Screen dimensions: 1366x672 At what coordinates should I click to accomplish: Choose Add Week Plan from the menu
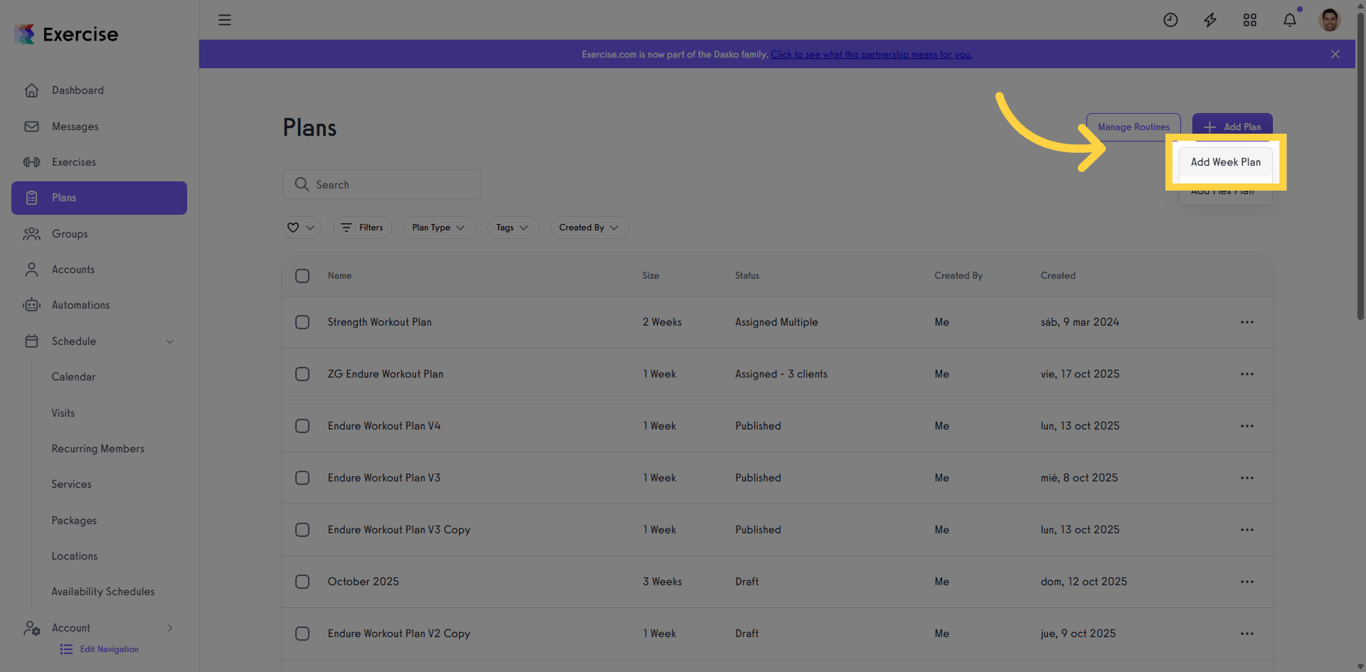[1225, 162]
